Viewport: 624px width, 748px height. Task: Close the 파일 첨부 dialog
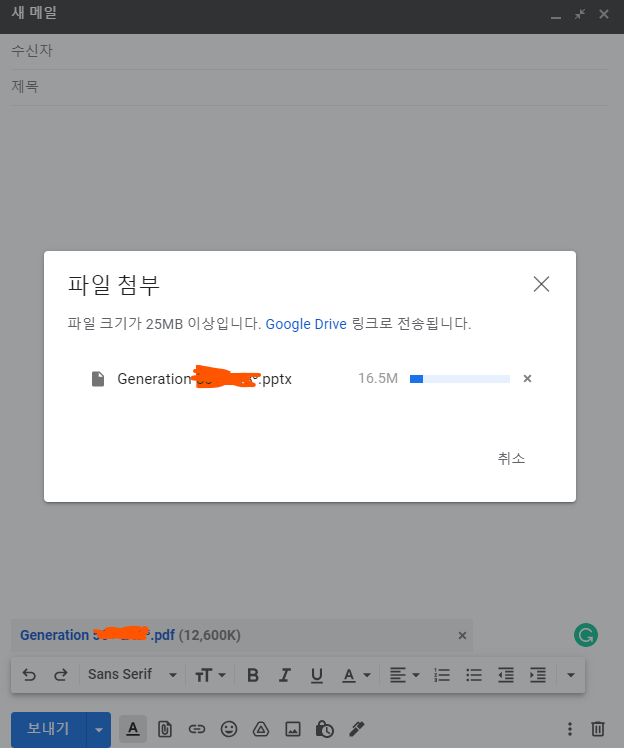[541, 284]
